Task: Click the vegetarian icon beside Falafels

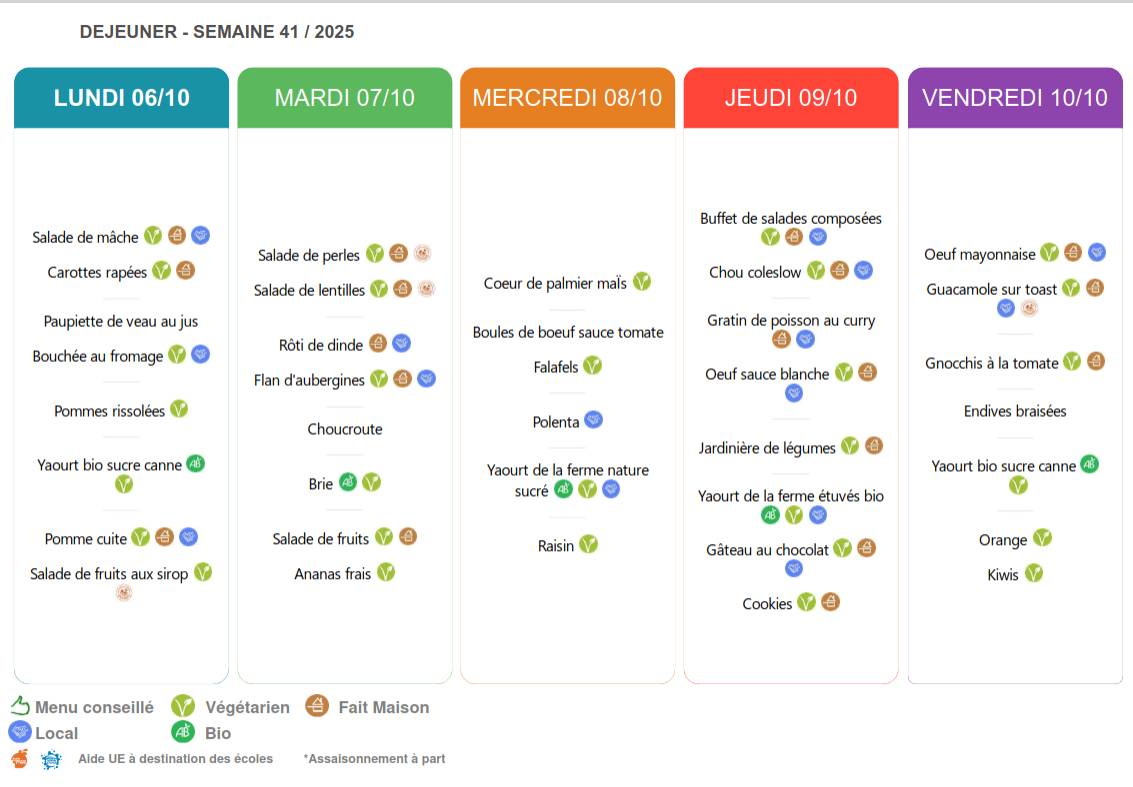Action: [x=593, y=366]
